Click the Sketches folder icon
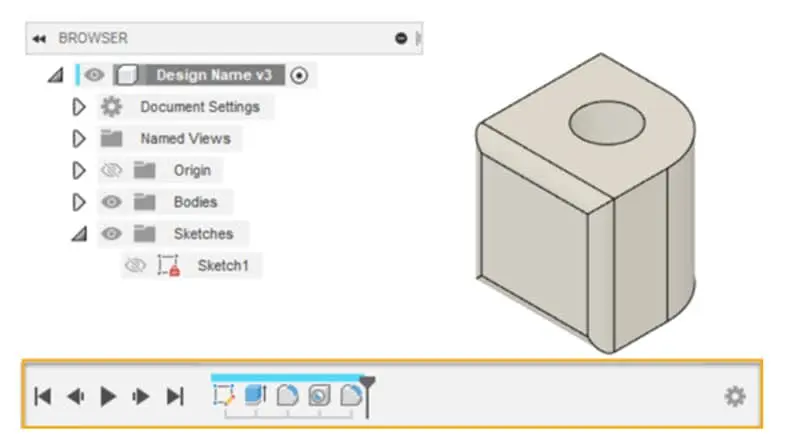 tap(145, 233)
